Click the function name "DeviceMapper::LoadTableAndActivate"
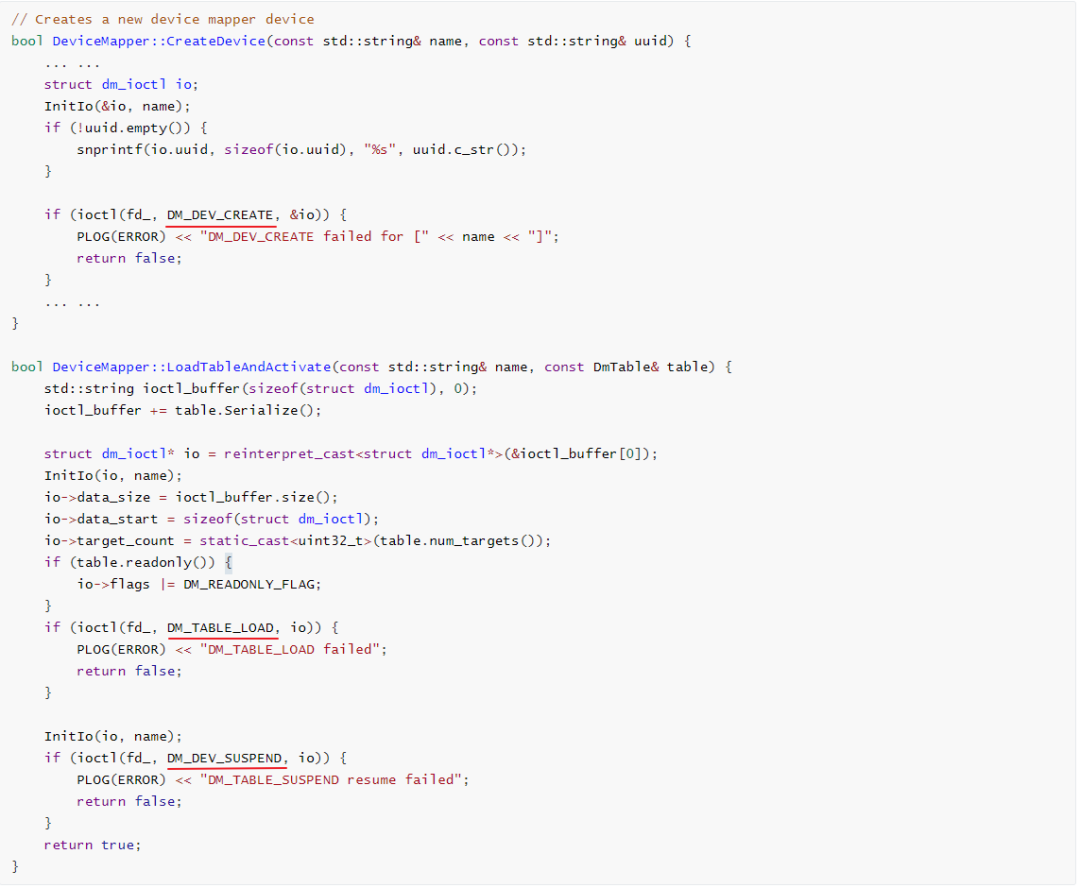1080x888 pixels. click(x=191, y=367)
